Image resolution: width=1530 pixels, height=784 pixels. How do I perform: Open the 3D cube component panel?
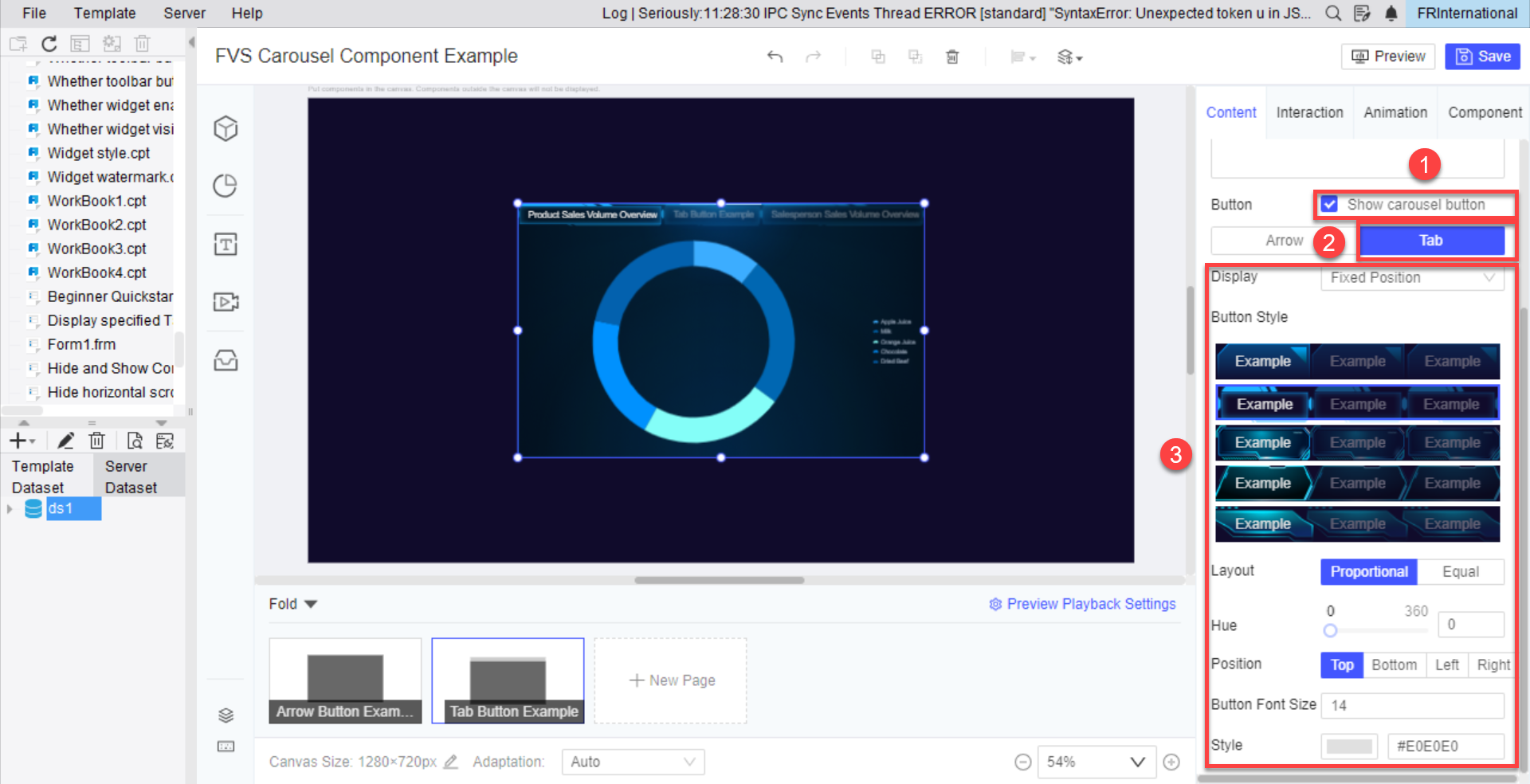pos(226,128)
